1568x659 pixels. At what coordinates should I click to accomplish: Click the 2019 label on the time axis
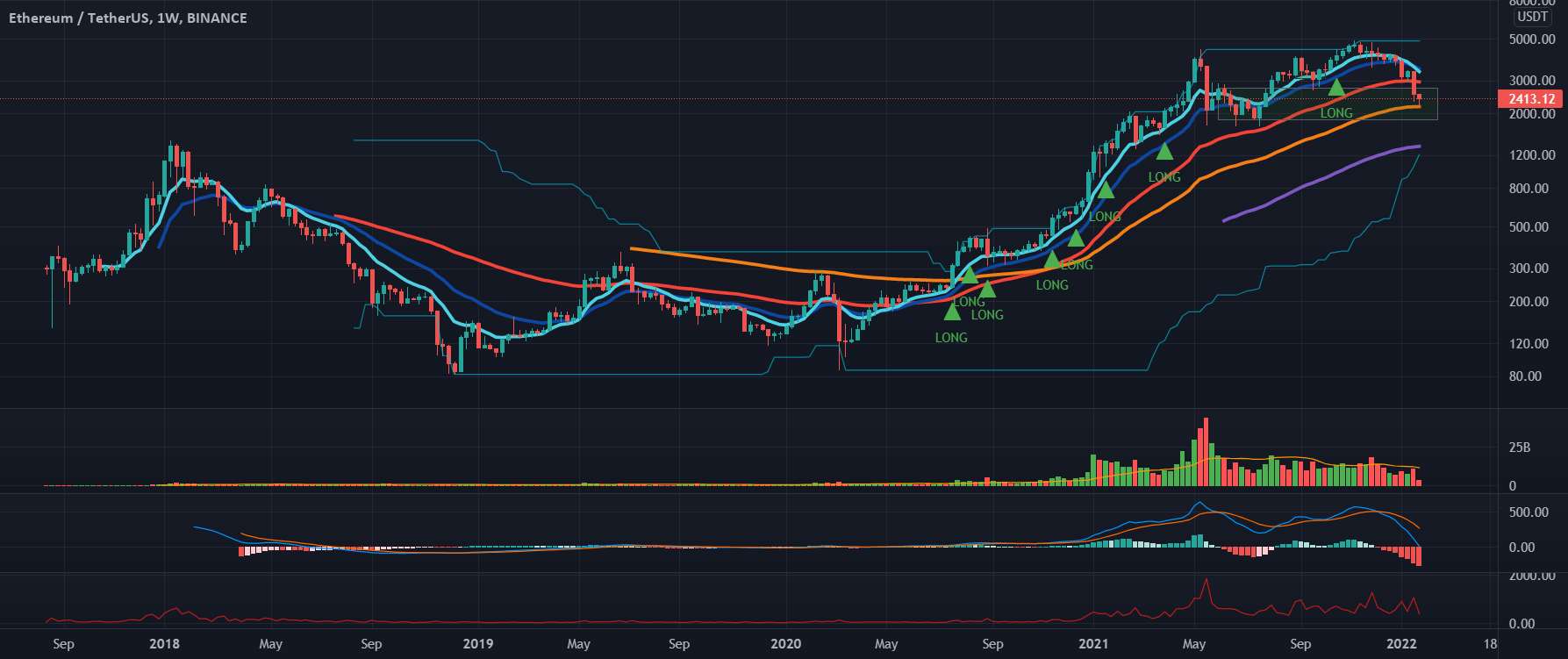coord(477,644)
